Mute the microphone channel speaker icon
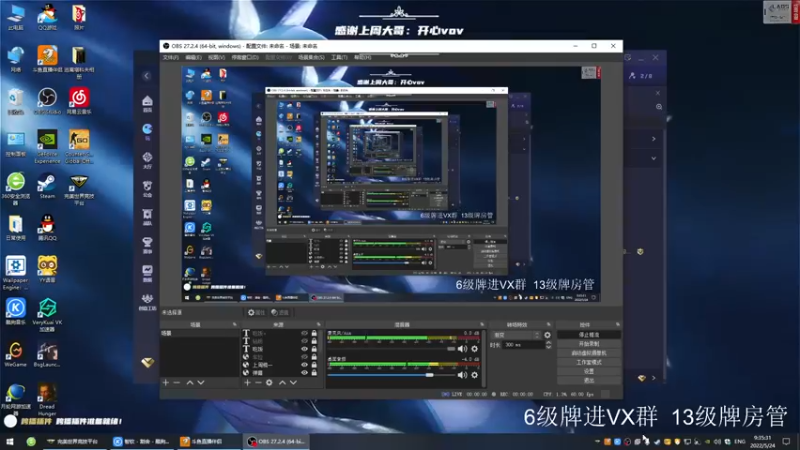 pyautogui.click(x=462, y=349)
